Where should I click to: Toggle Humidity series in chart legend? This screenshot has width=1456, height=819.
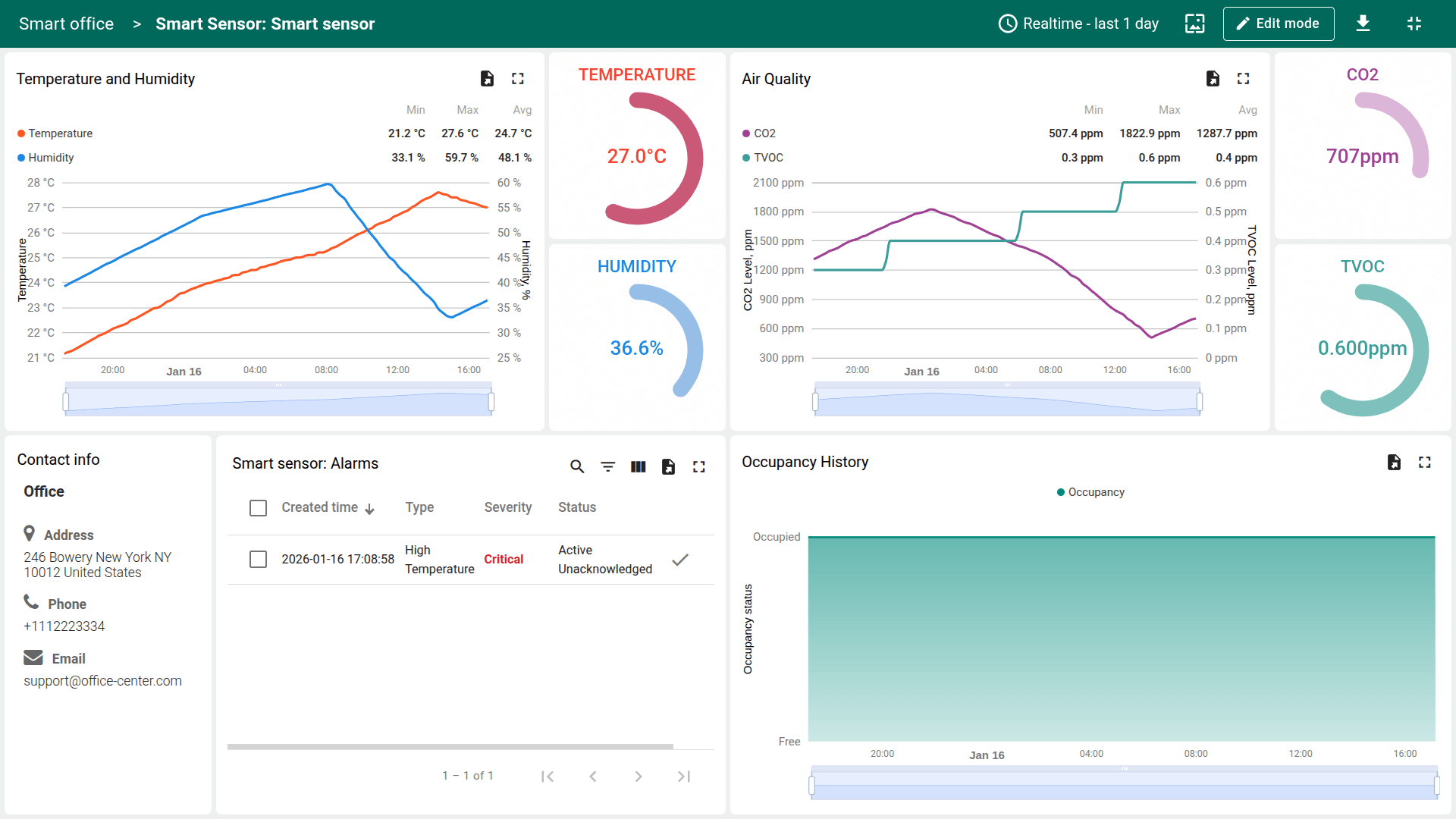point(51,158)
